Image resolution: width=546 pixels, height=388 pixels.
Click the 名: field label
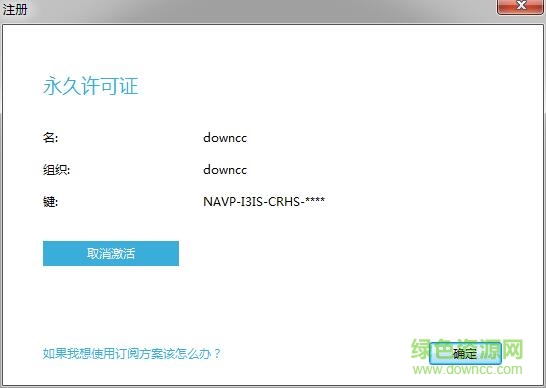(50, 138)
